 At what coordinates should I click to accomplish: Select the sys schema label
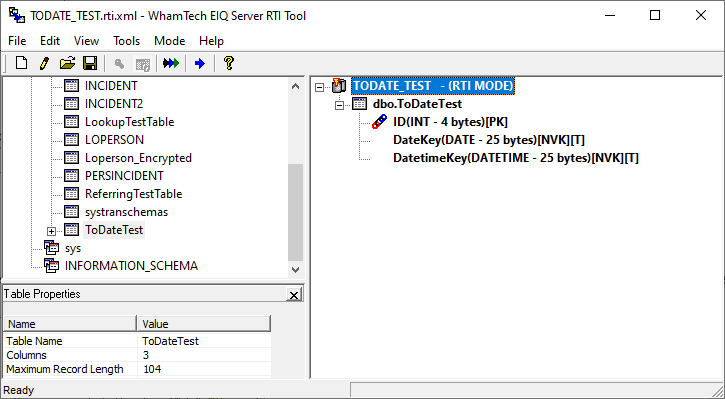pos(73,248)
